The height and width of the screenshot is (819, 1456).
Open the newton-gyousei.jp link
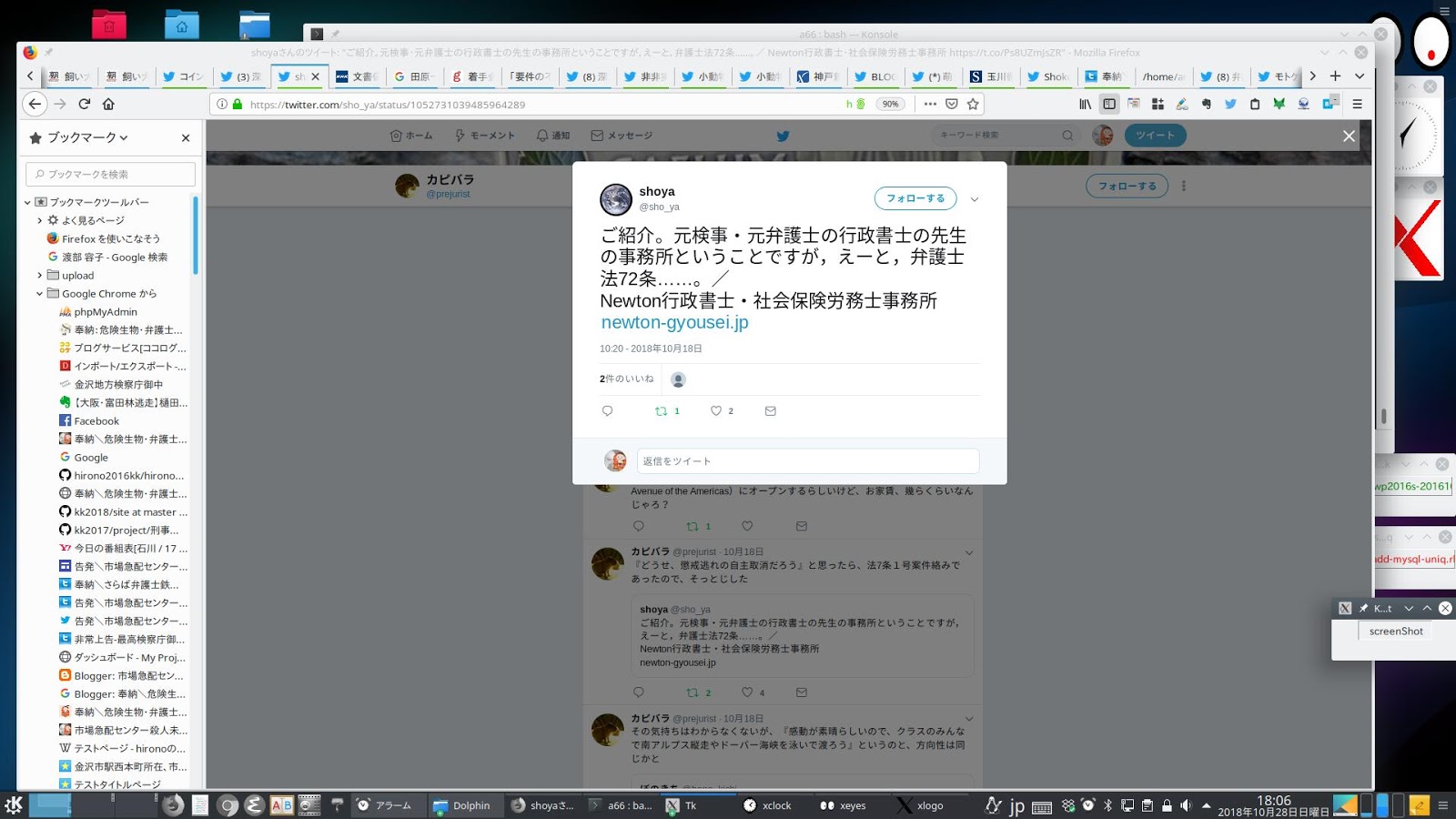674,322
